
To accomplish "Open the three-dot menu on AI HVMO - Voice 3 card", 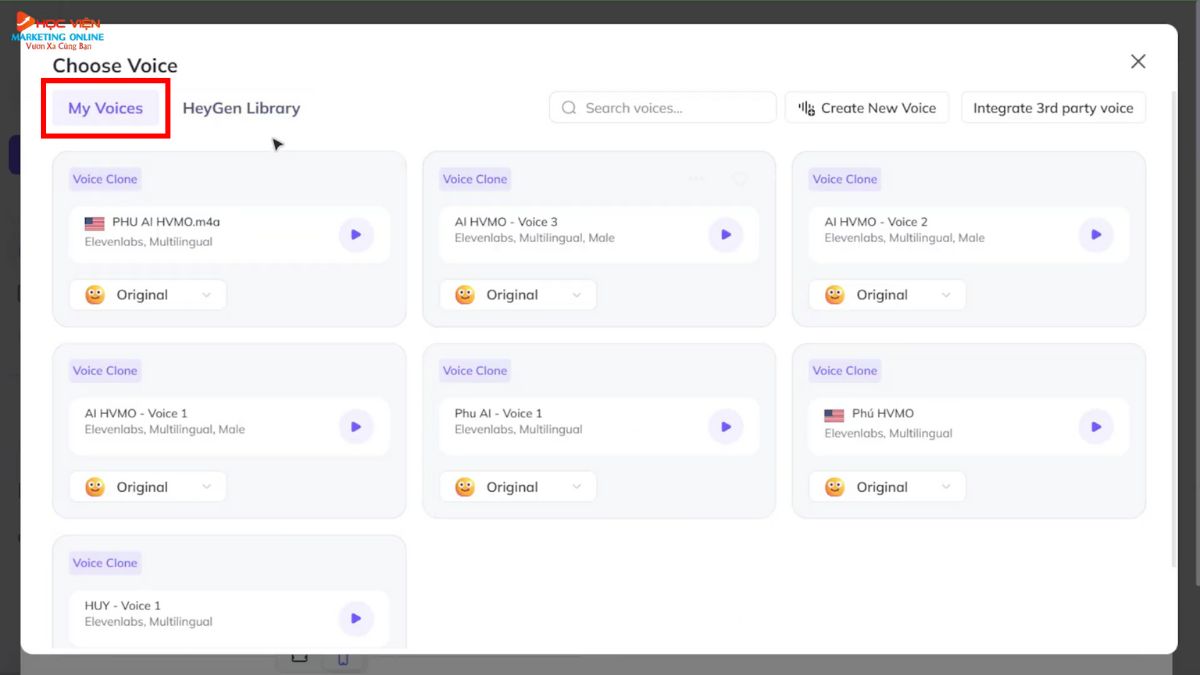I will coord(697,179).
